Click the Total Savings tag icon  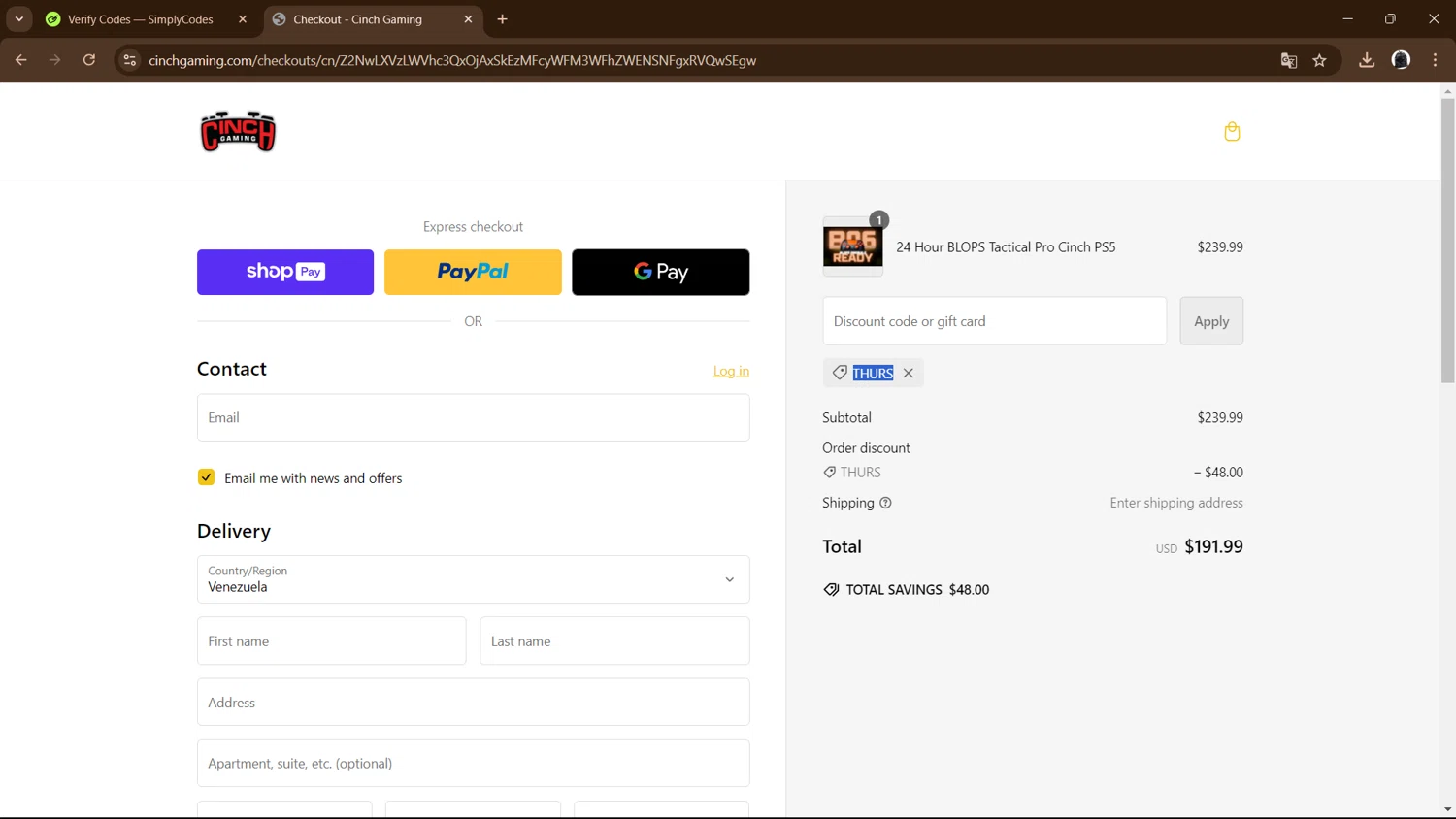coord(831,590)
